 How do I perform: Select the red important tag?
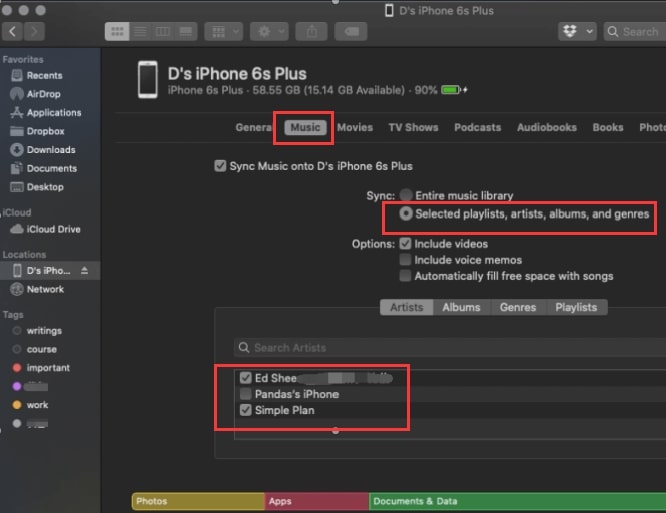(x=48, y=368)
